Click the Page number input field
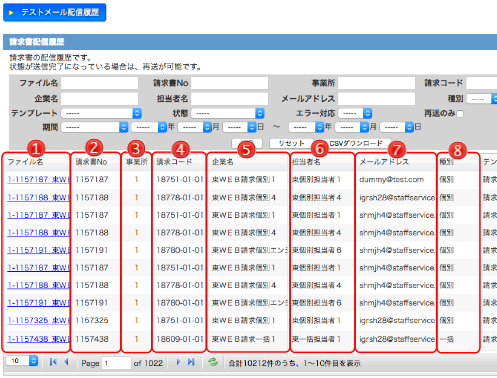This screenshot has height=378, width=497. point(117,363)
